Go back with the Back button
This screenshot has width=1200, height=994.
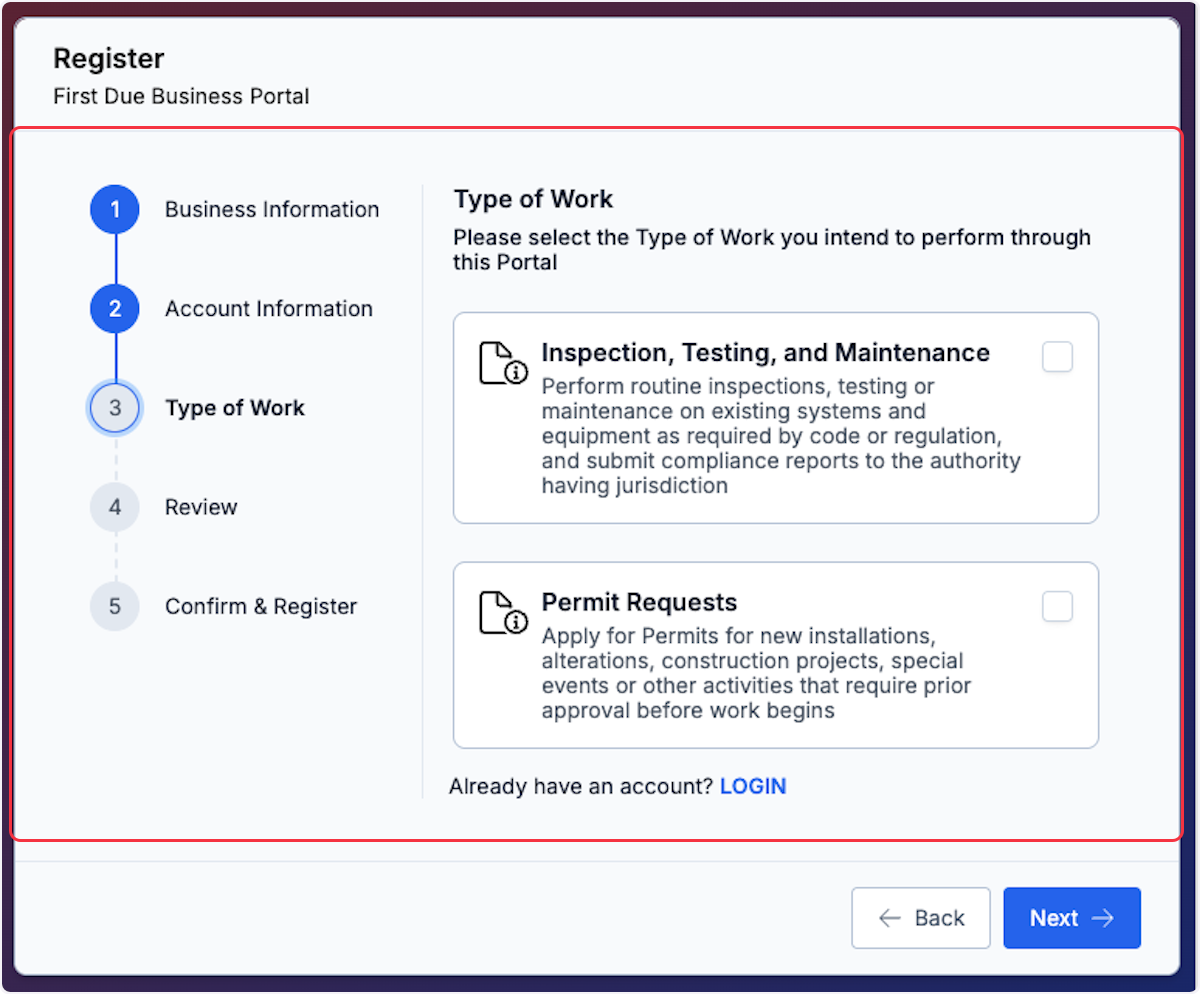(x=921, y=918)
